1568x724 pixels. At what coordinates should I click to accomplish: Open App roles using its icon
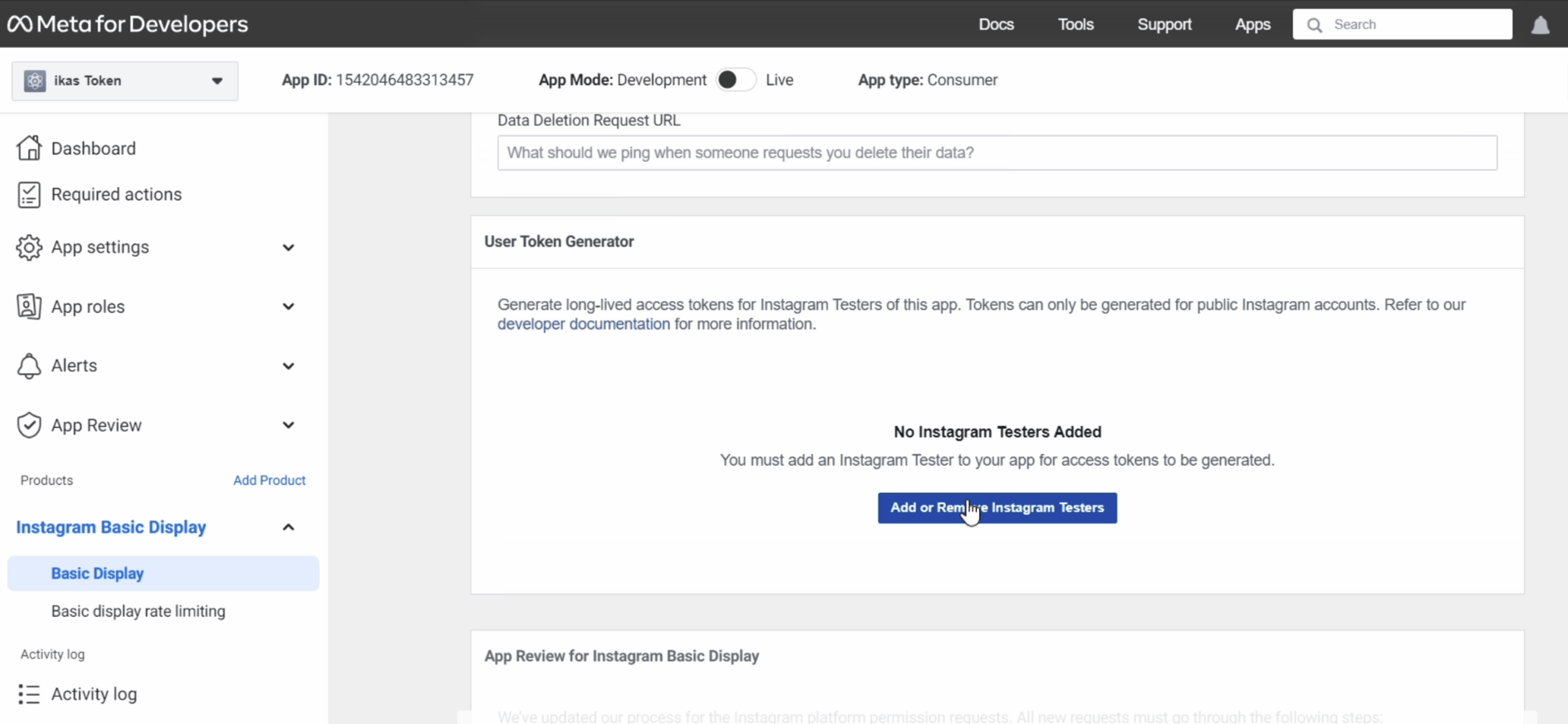28,306
